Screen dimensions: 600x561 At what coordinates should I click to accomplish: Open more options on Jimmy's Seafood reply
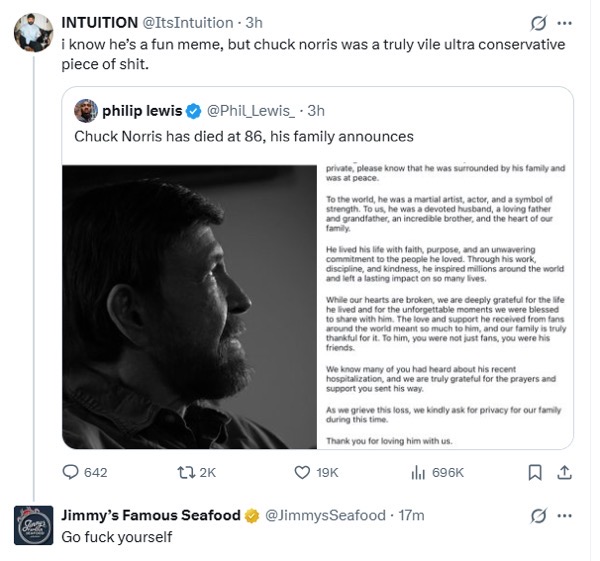(565, 516)
